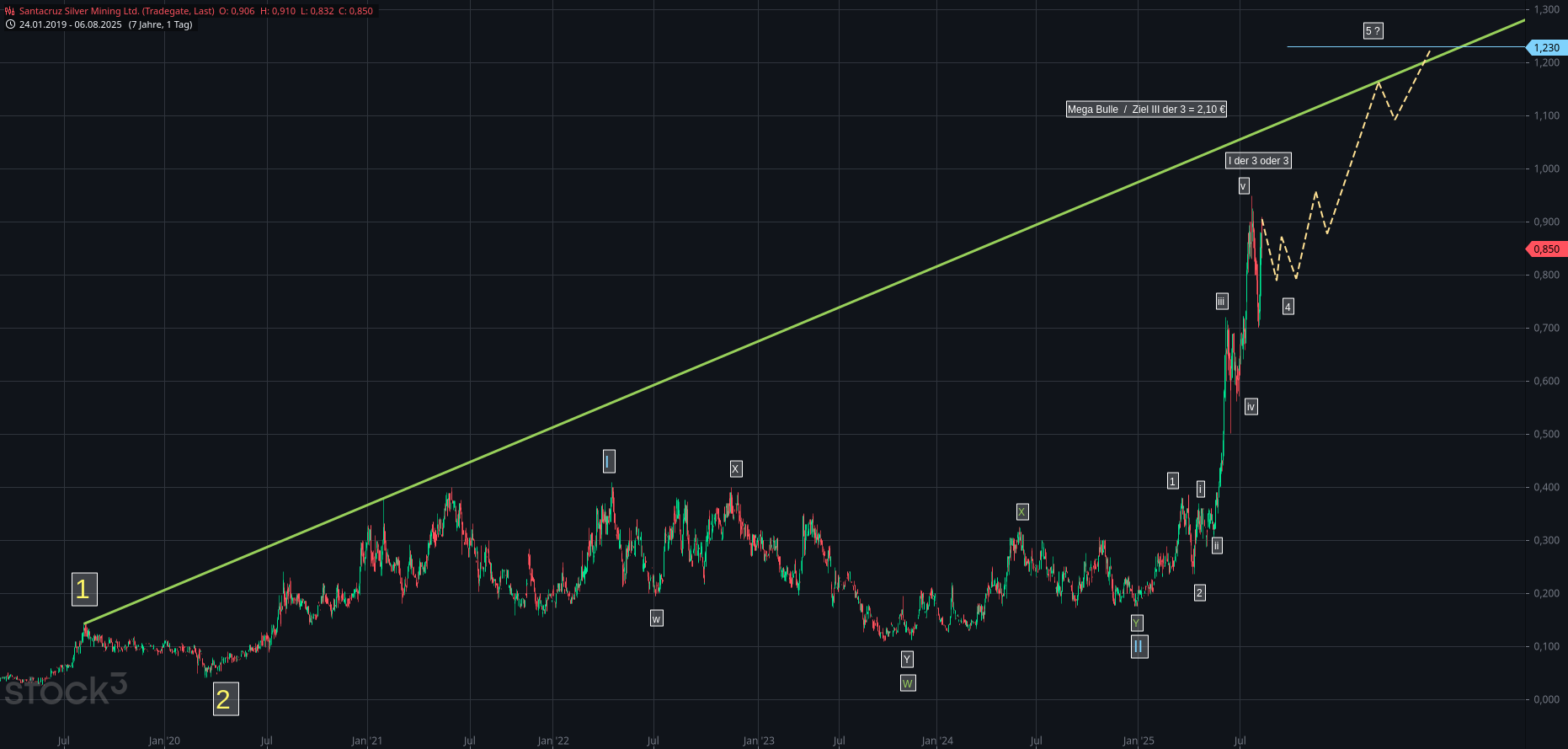Screen dimensions: 1568x749
Task: Click the 0,700 price axis label
Action: click(1546, 328)
